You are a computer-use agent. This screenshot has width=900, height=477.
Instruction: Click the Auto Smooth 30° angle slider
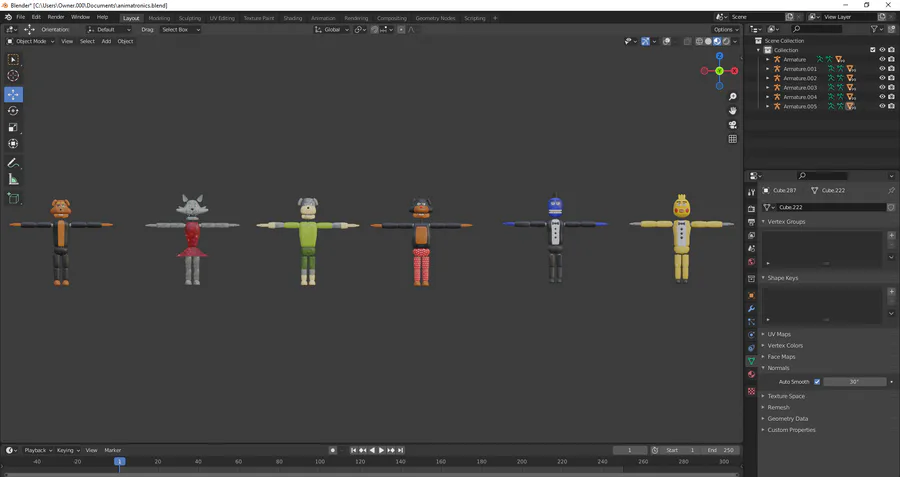855,382
